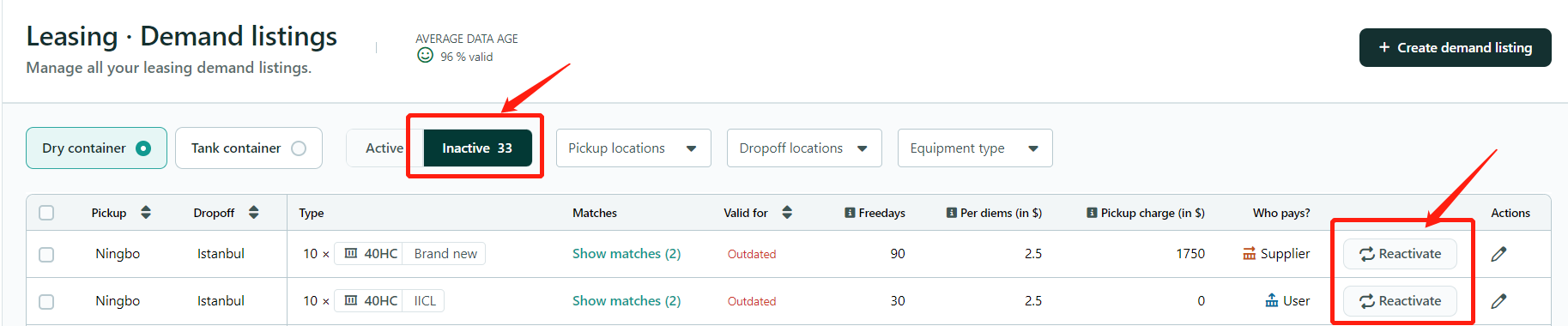Image resolution: width=1568 pixels, height=326 pixels.
Task: Switch to the Active tab
Action: (384, 148)
